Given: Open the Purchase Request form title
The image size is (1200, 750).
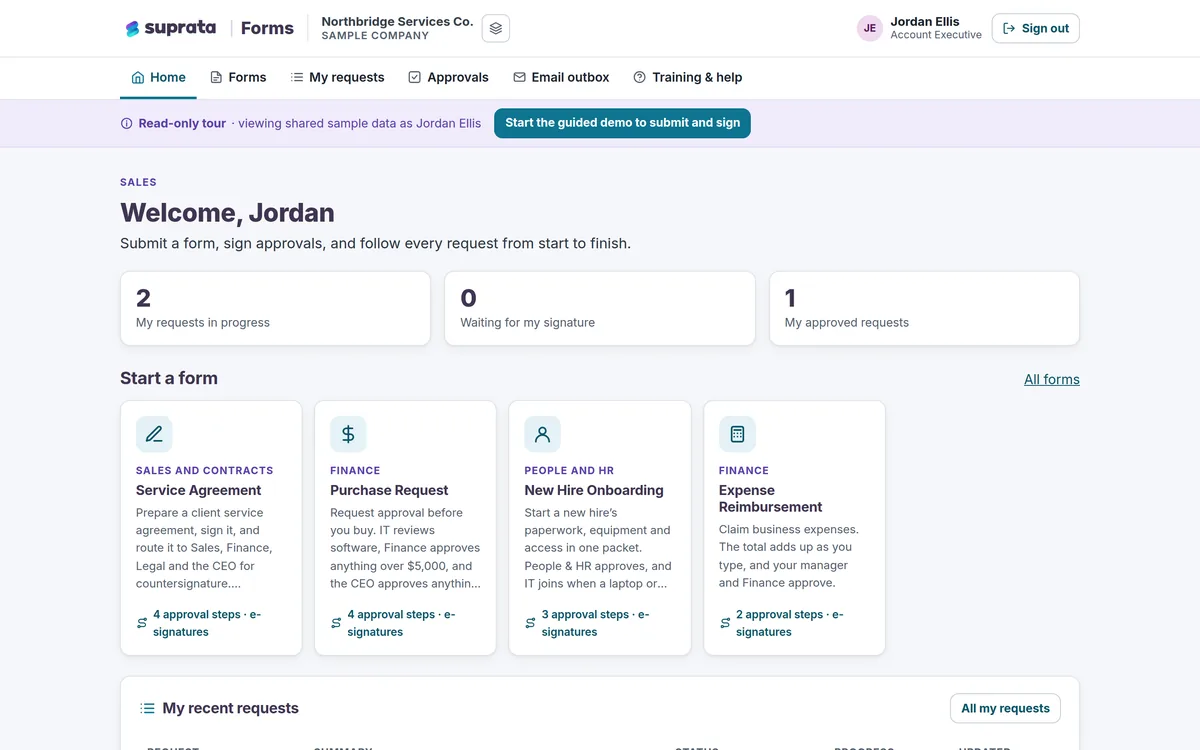Looking at the screenshot, I should (389, 490).
